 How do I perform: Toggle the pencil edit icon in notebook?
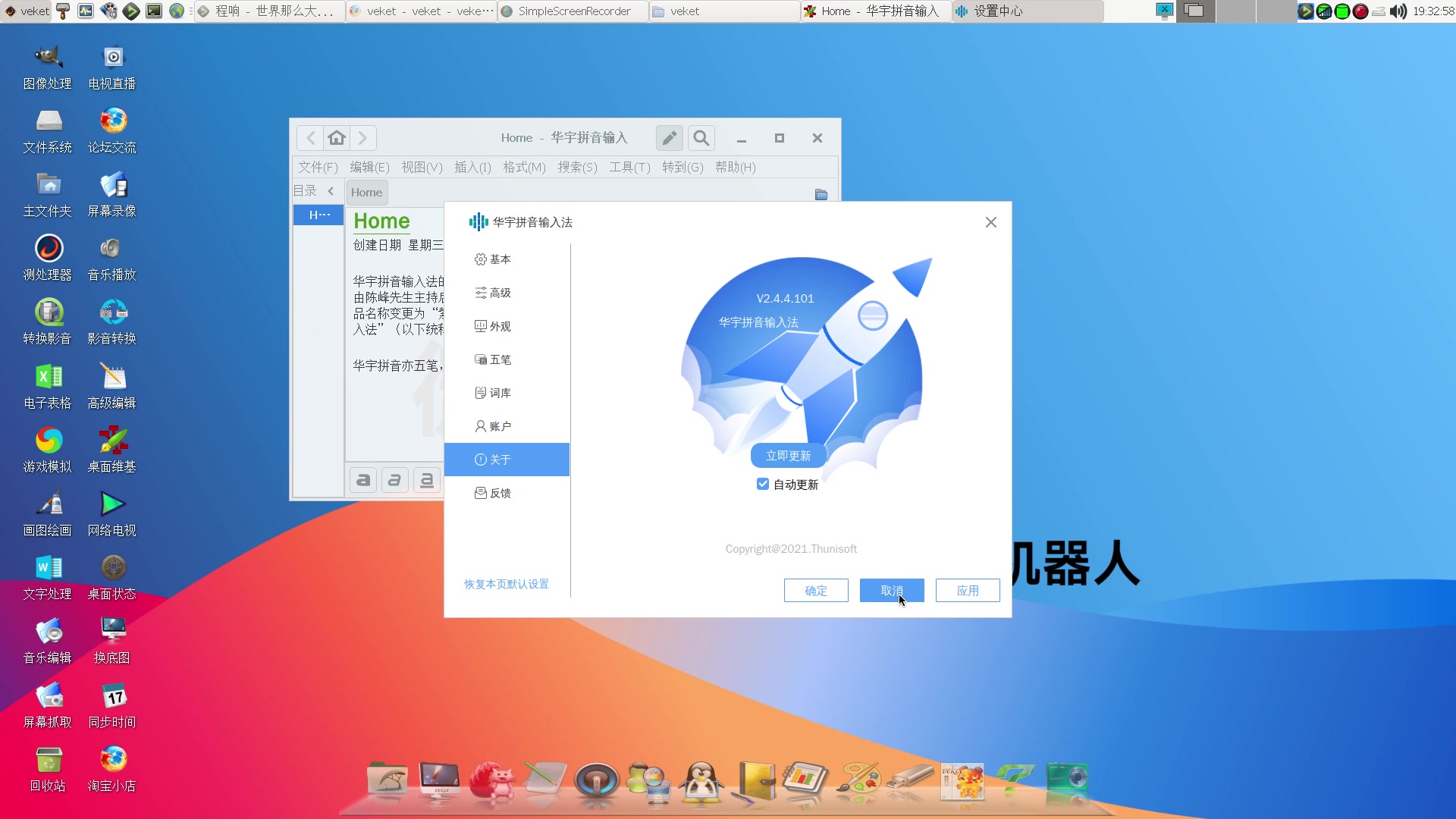coord(670,138)
